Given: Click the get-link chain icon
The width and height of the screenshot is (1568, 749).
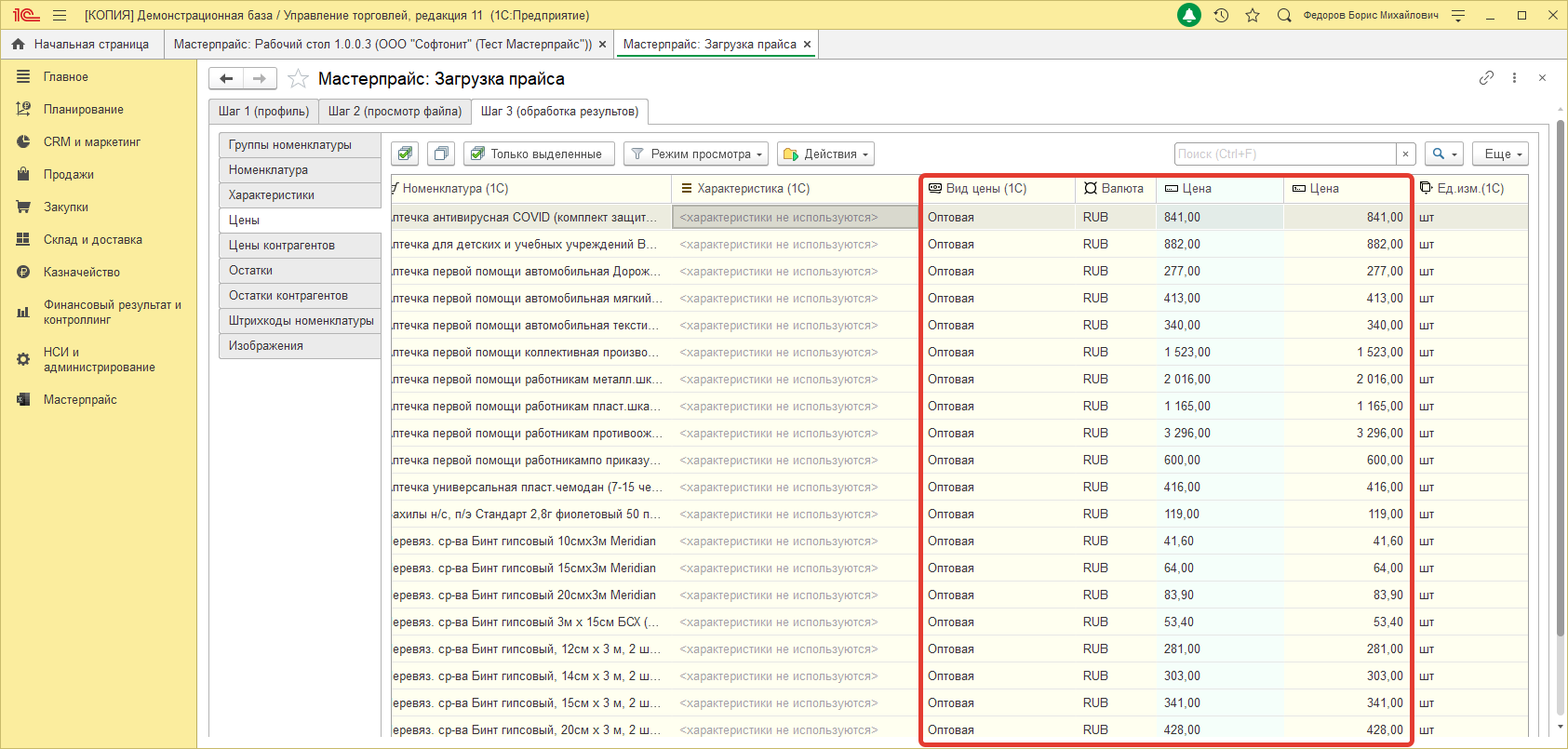Looking at the screenshot, I should point(1486,78).
